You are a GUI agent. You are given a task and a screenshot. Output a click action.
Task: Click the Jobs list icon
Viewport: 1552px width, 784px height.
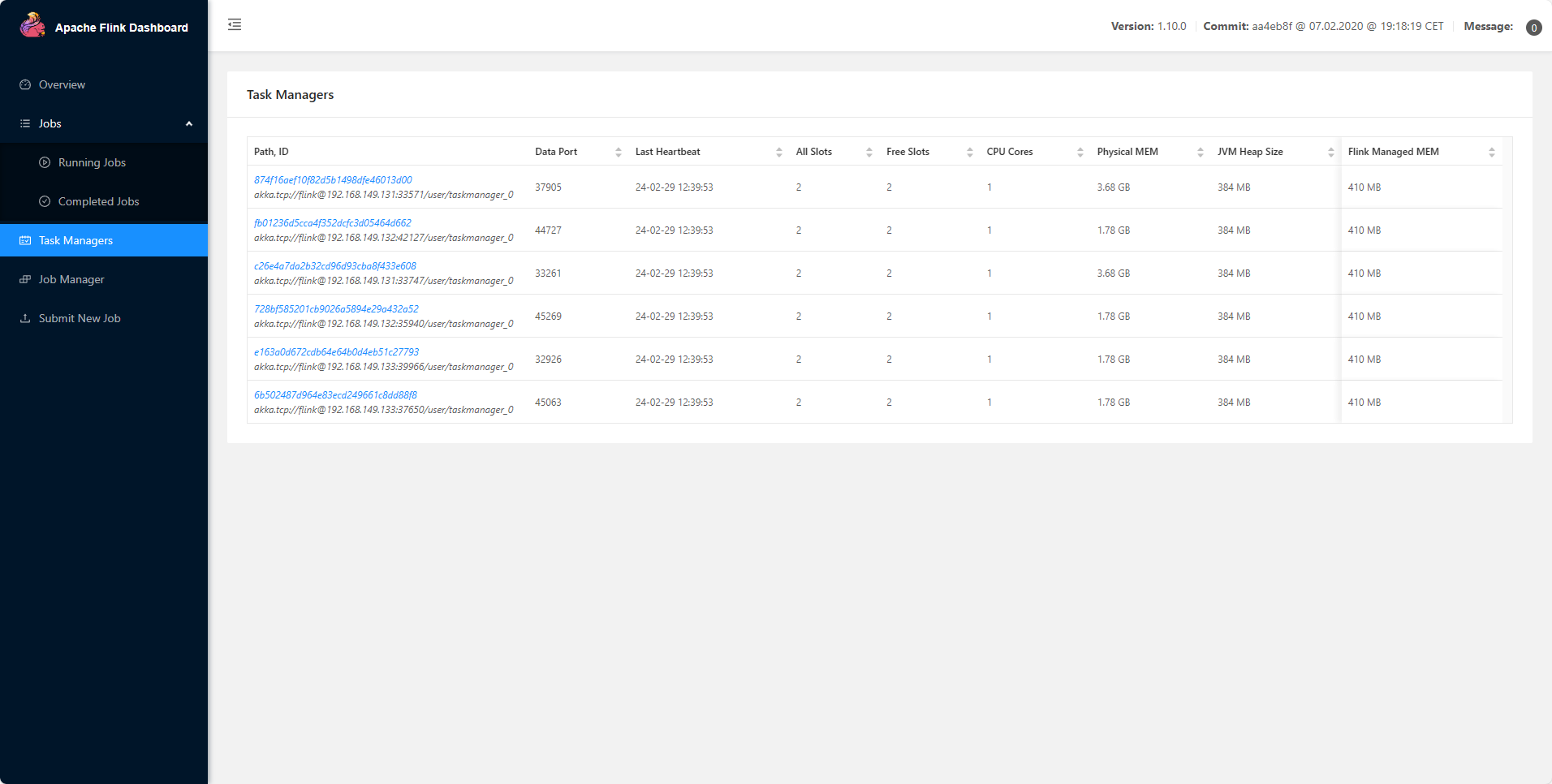[25, 123]
